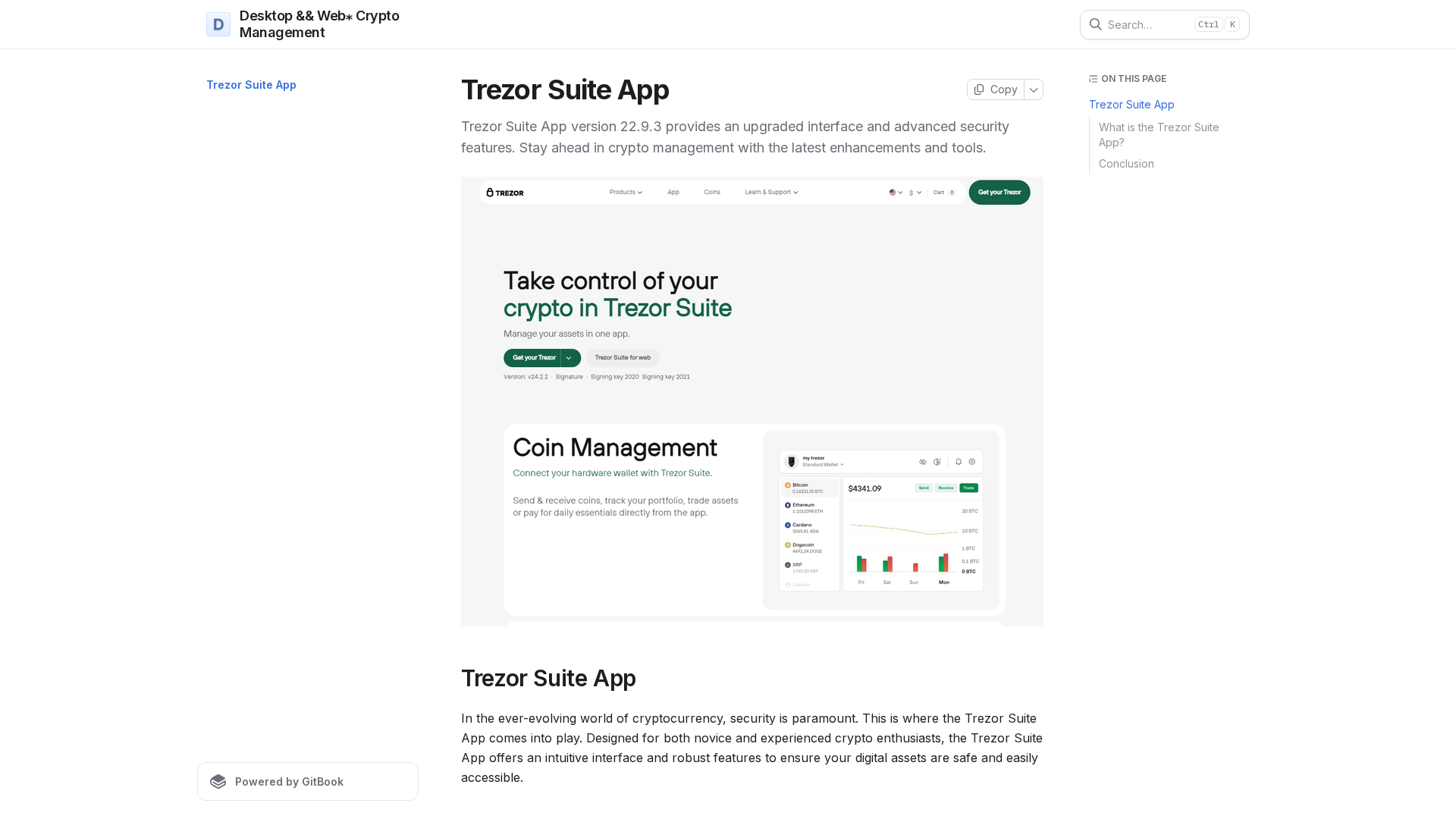The image size is (1456, 819).
Task: Click the copy icon inside Copy button
Action: point(979,89)
